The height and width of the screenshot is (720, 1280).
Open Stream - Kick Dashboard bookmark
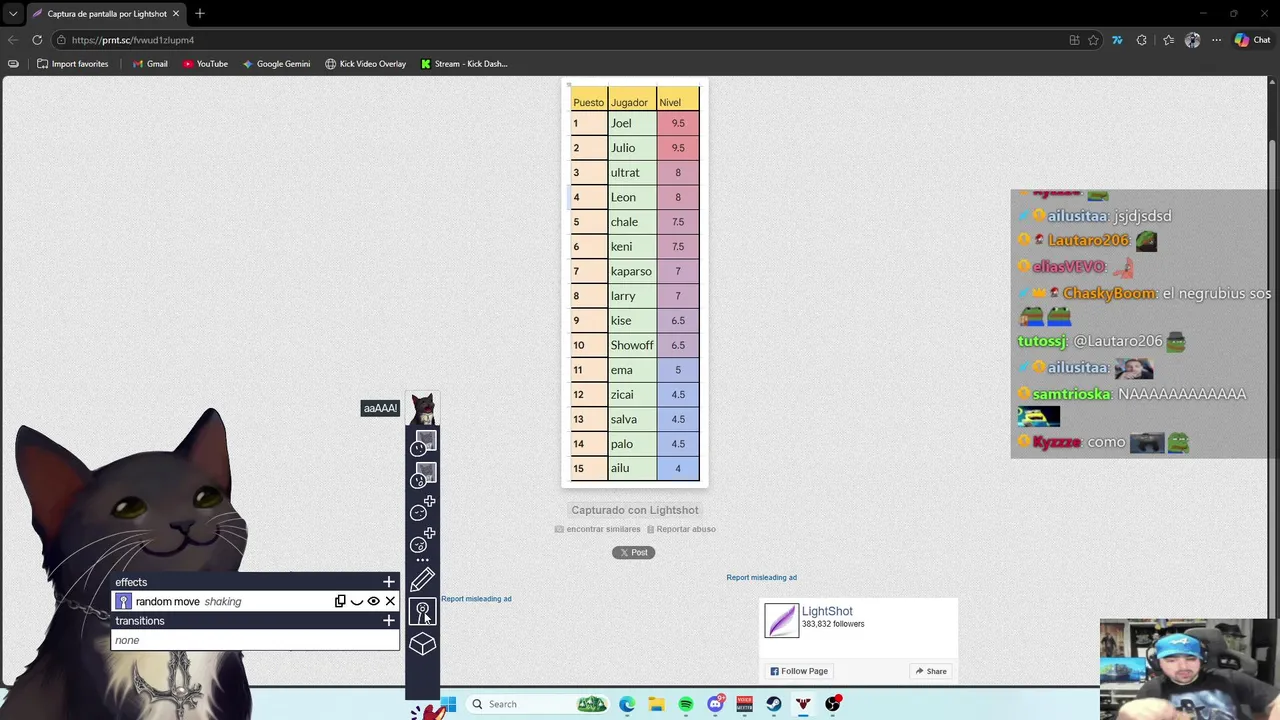464,64
